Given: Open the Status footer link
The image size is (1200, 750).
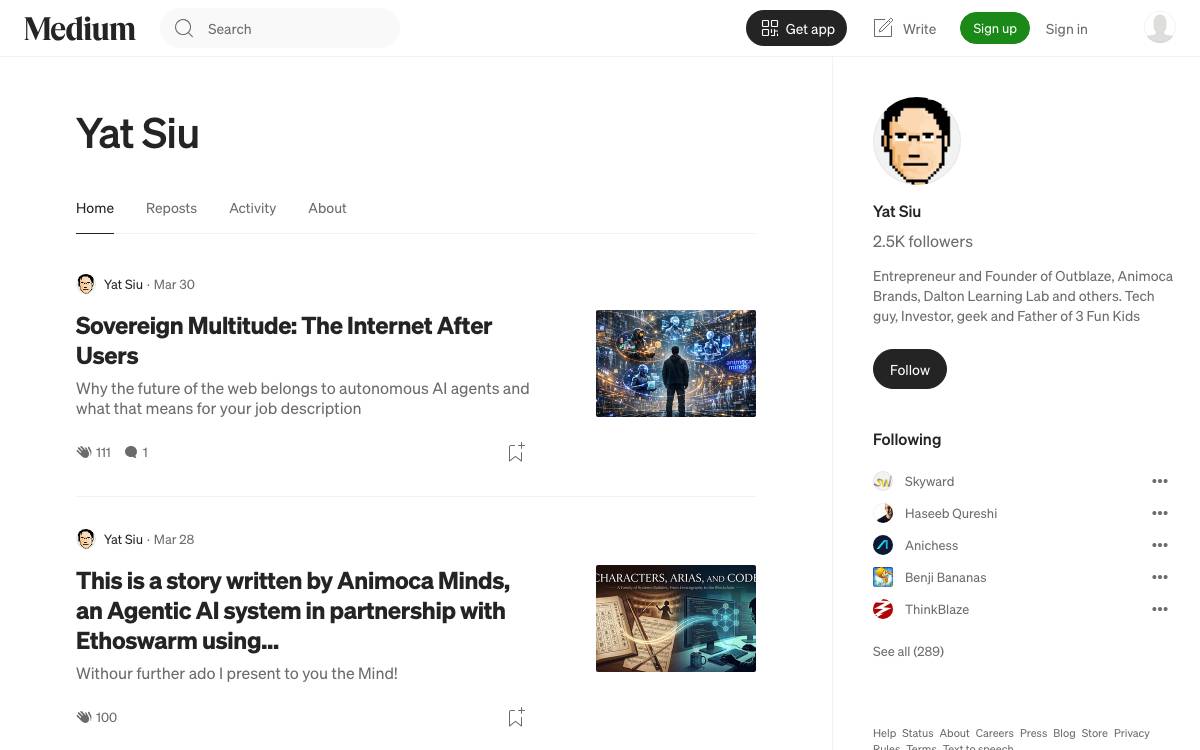Looking at the screenshot, I should coord(917,733).
